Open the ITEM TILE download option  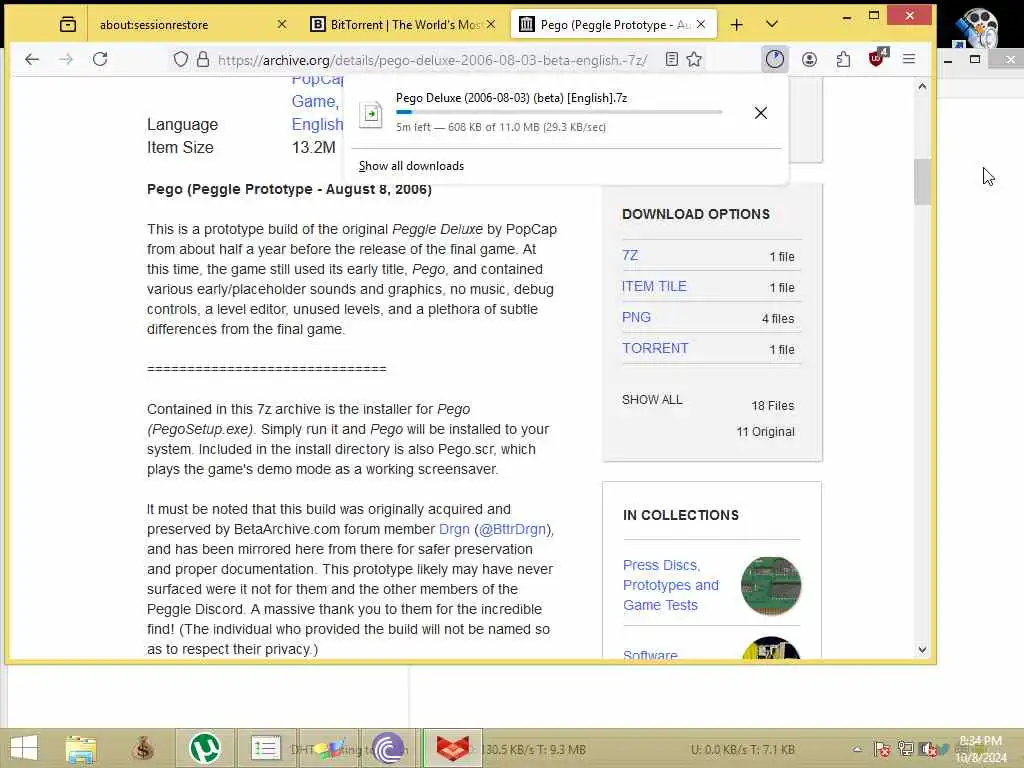654,286
